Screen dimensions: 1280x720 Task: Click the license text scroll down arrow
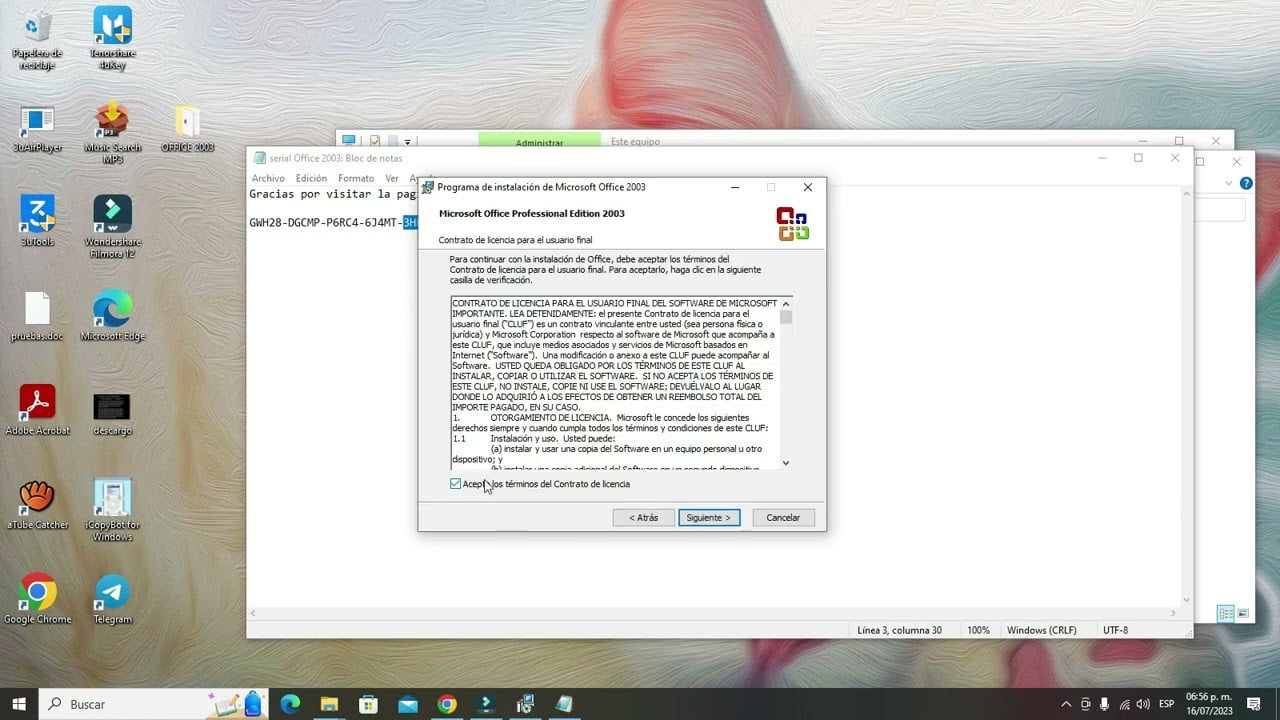(x=786, y=463)
